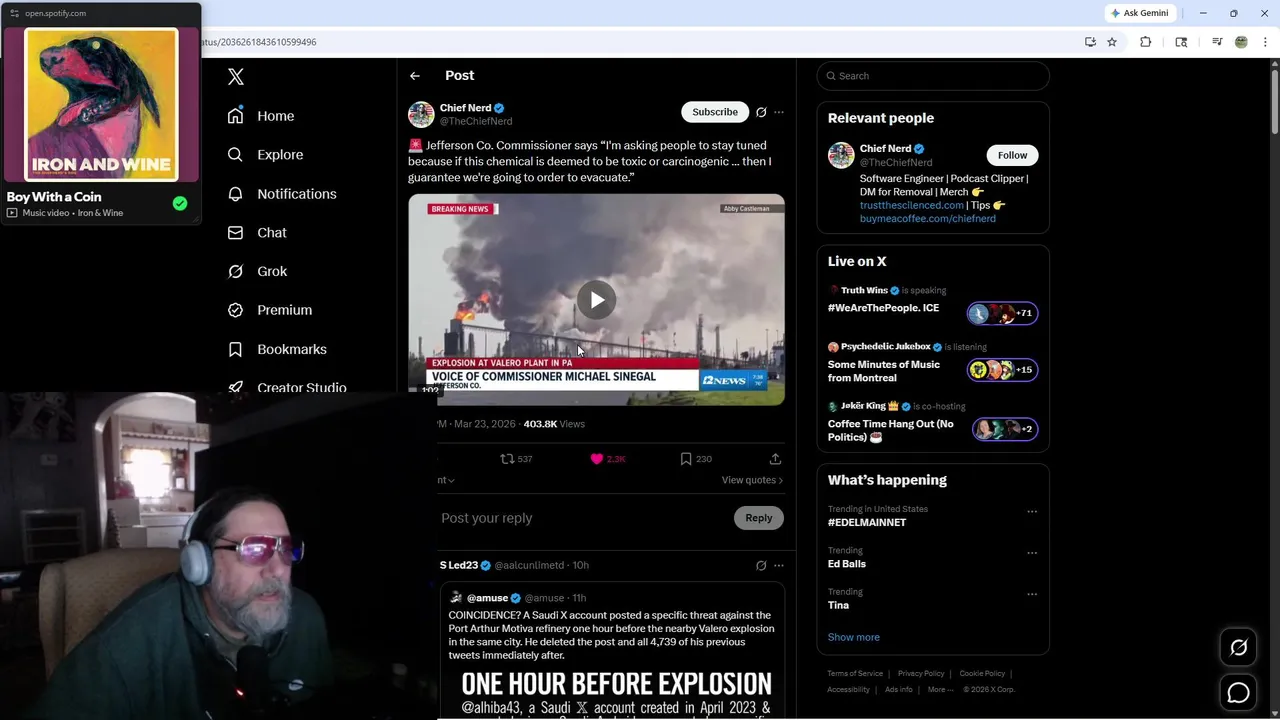The image size is (1280, 720).
Task: Open the Tina trending topic
Action: coord(838,605)
